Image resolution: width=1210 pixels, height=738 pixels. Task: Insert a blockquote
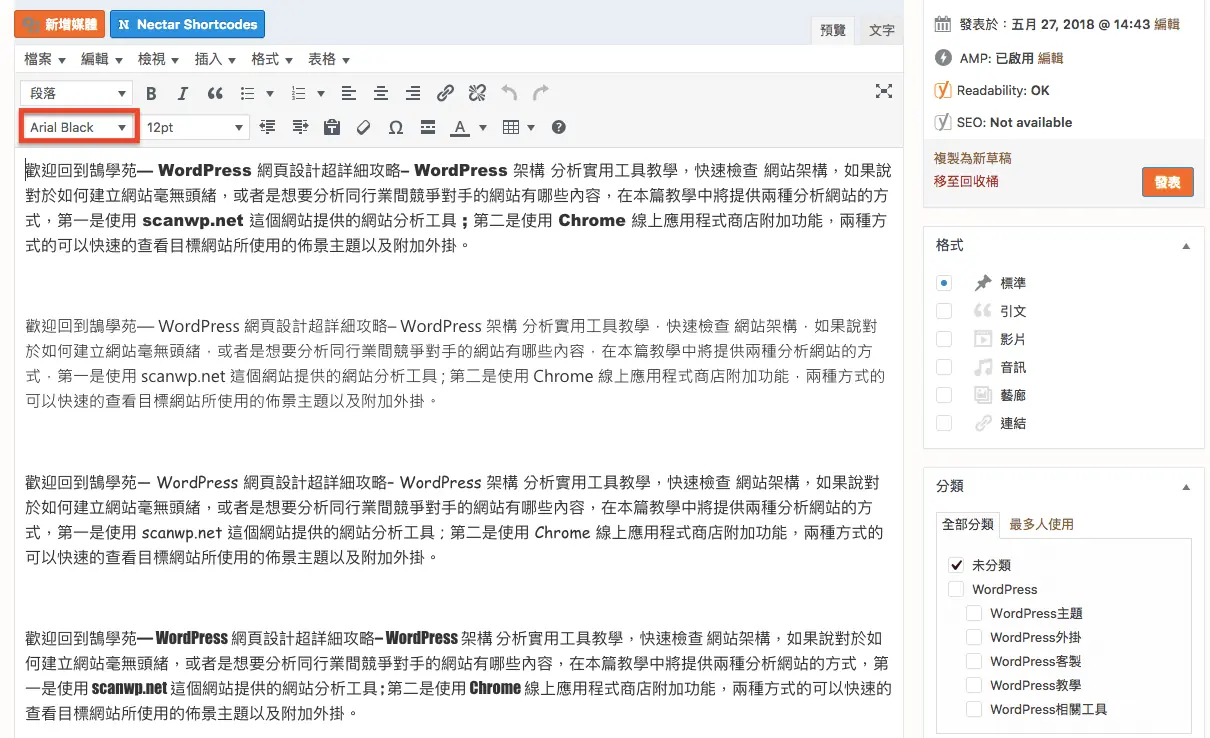tap(214, 93)
